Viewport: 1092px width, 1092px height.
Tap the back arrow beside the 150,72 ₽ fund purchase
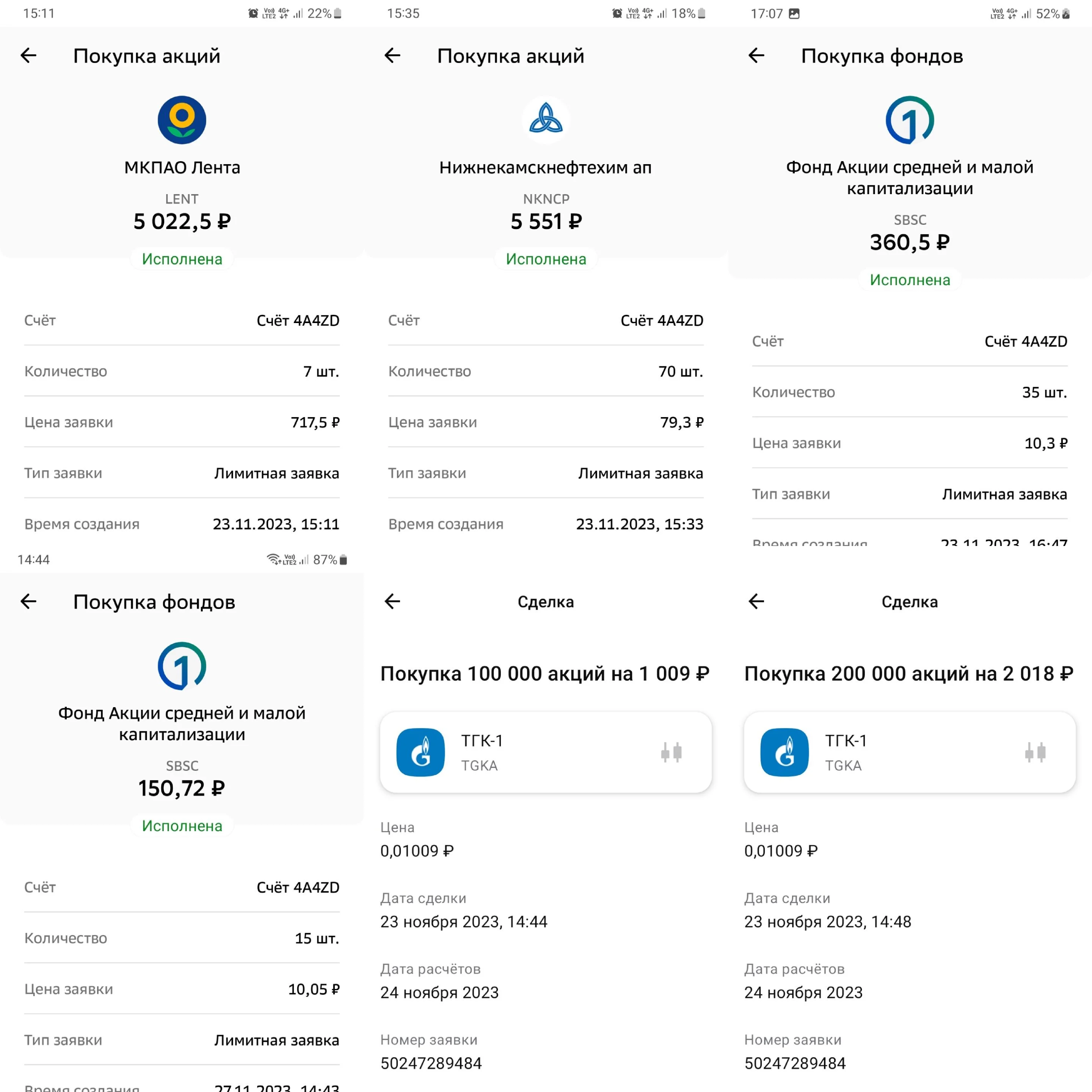click(x=28, y=601)
